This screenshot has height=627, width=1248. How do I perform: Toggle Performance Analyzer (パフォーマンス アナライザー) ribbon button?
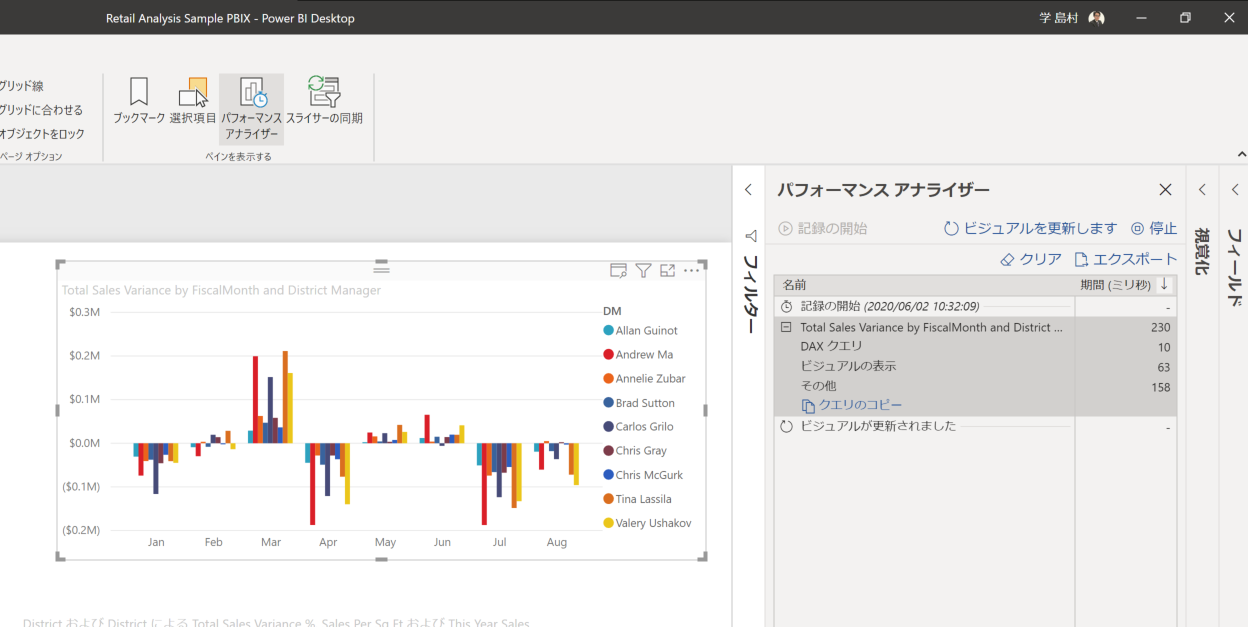[x=252, y=108]
